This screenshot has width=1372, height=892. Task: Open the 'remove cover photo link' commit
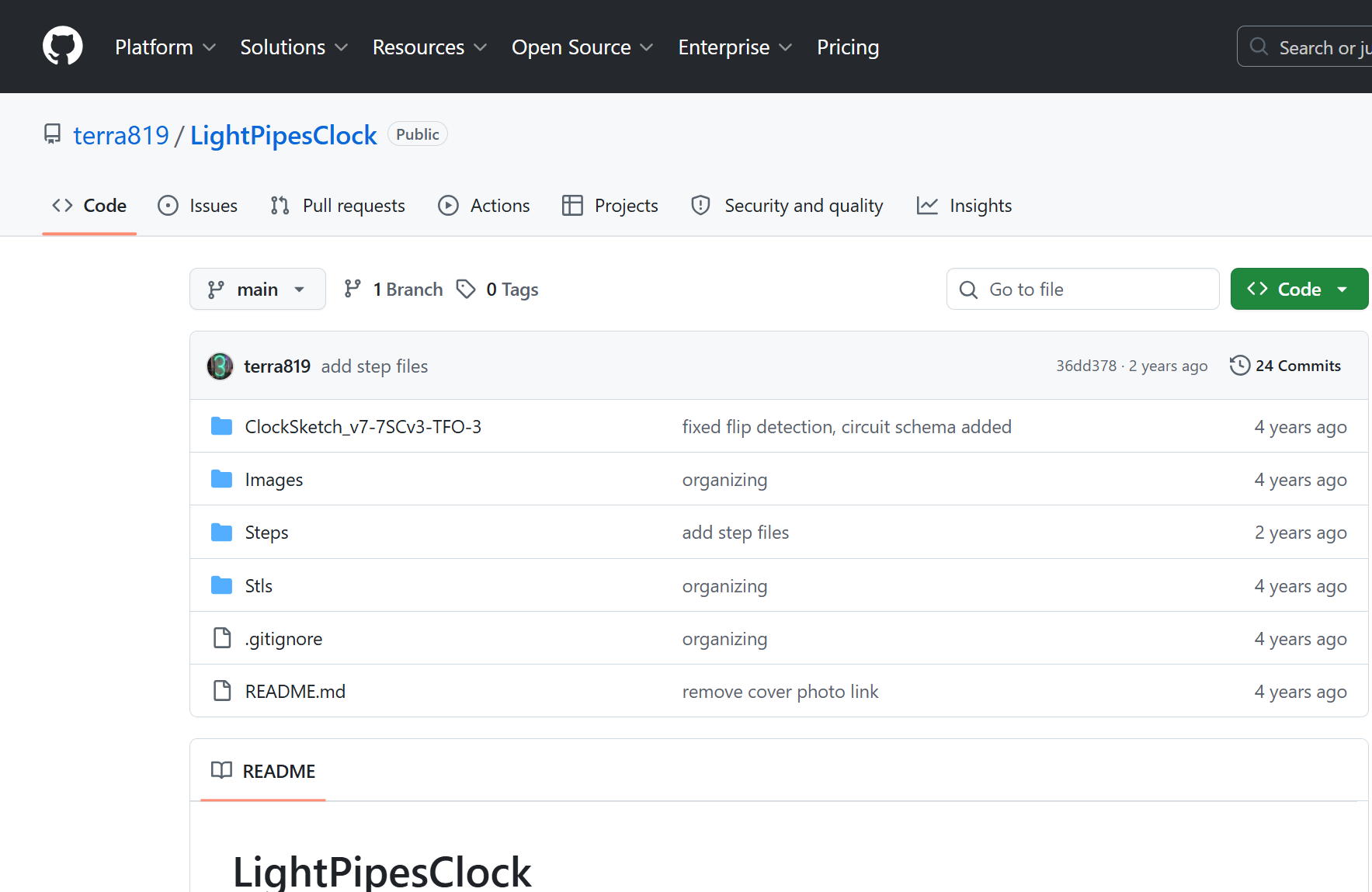pyautogui.click(x=780, y=692)
